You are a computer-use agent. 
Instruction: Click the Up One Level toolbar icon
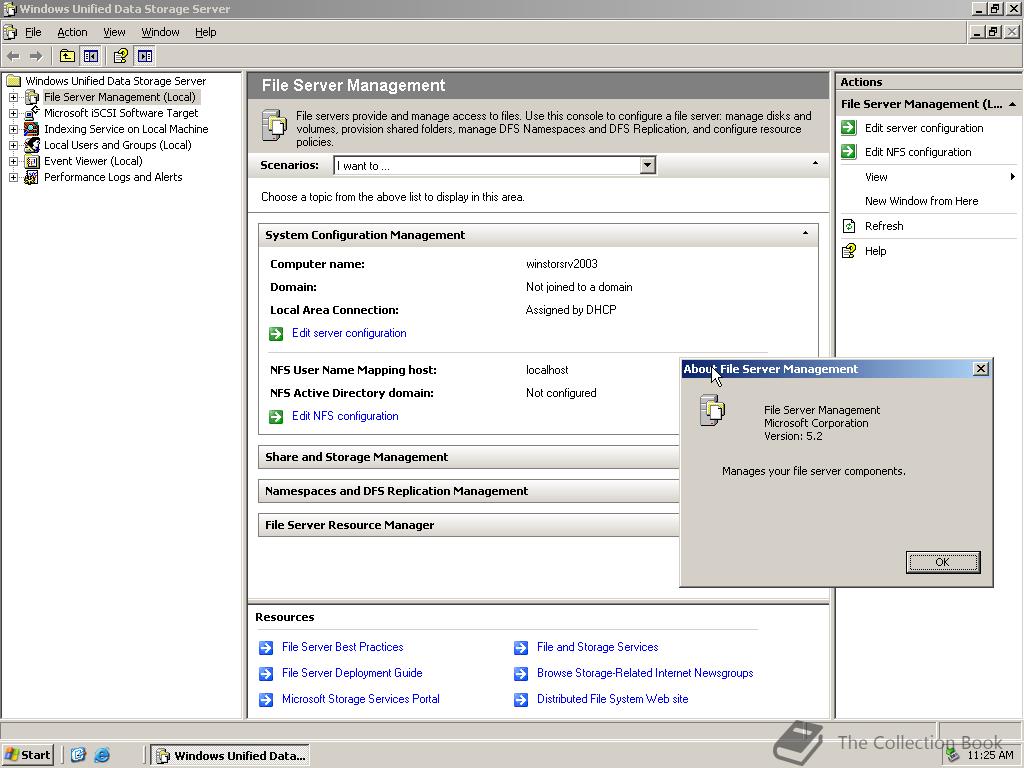(67, 56)
